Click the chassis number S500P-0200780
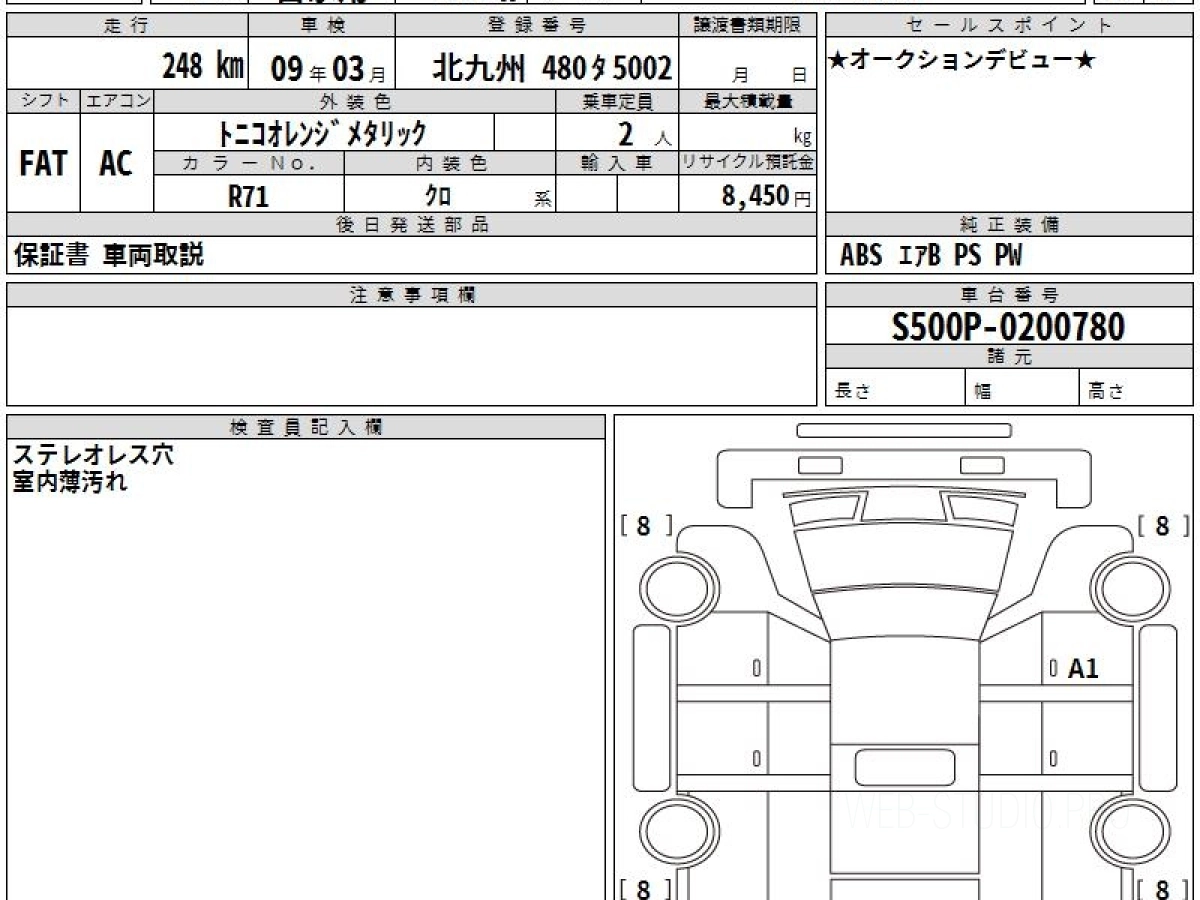Viewport: 1200px width, 900px height. coord(1009,326)
